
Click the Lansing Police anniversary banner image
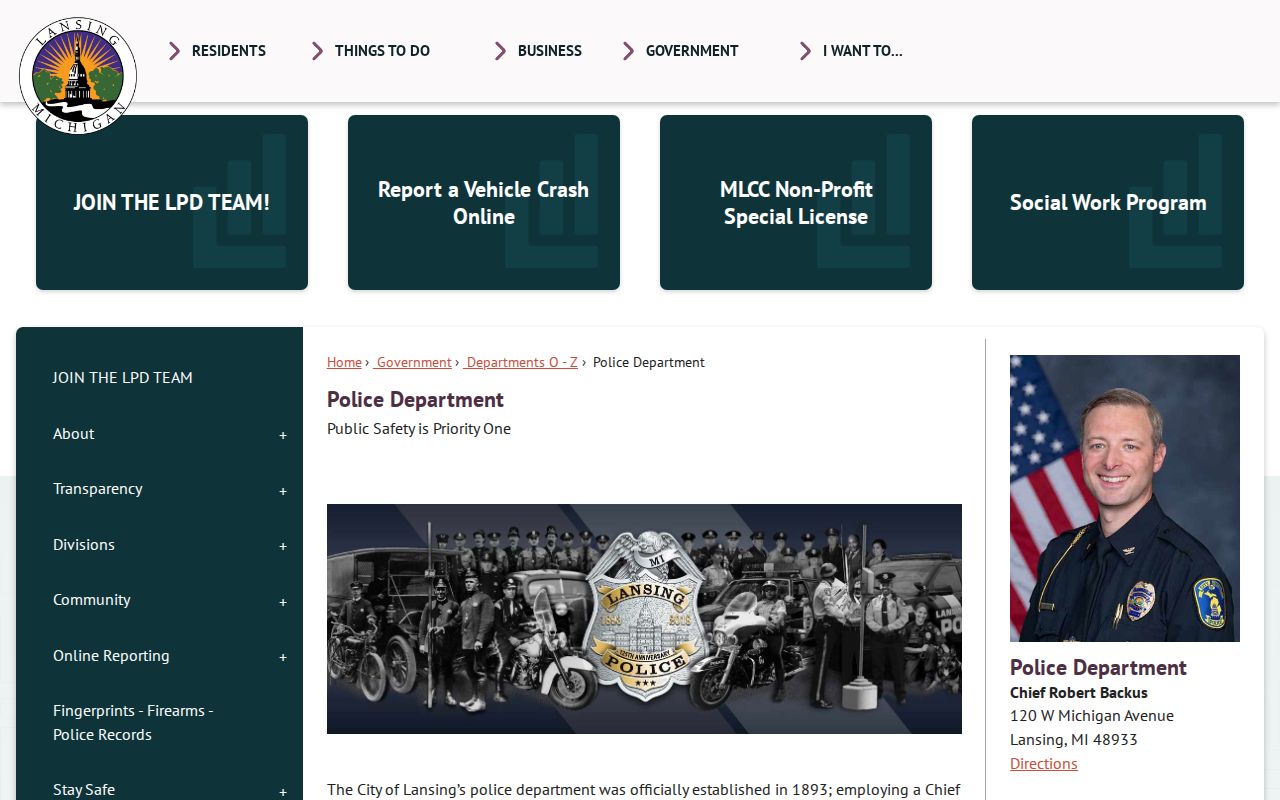click(644, 619)
